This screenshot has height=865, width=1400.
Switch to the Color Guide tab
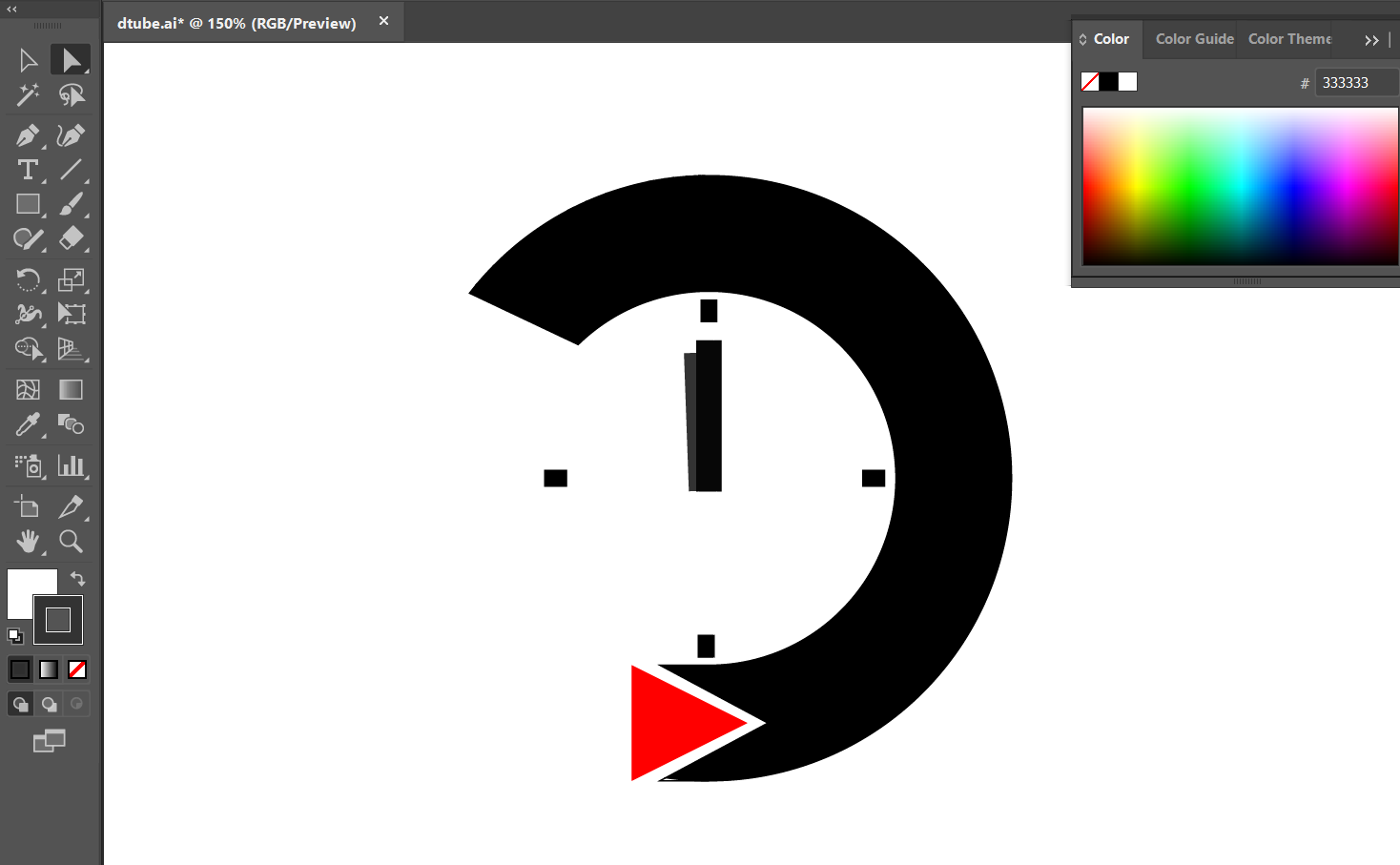point(1194,39)
